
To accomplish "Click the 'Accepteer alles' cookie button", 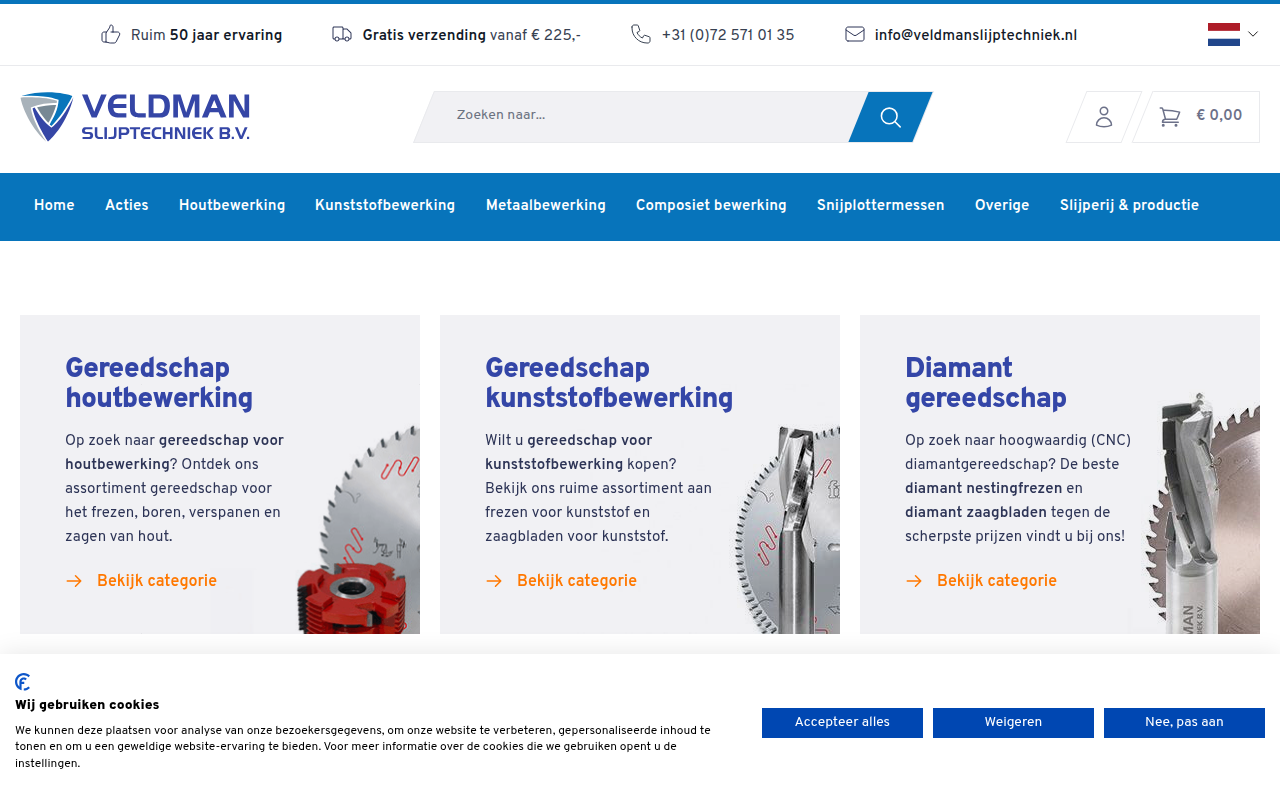I will click(842, 723).
